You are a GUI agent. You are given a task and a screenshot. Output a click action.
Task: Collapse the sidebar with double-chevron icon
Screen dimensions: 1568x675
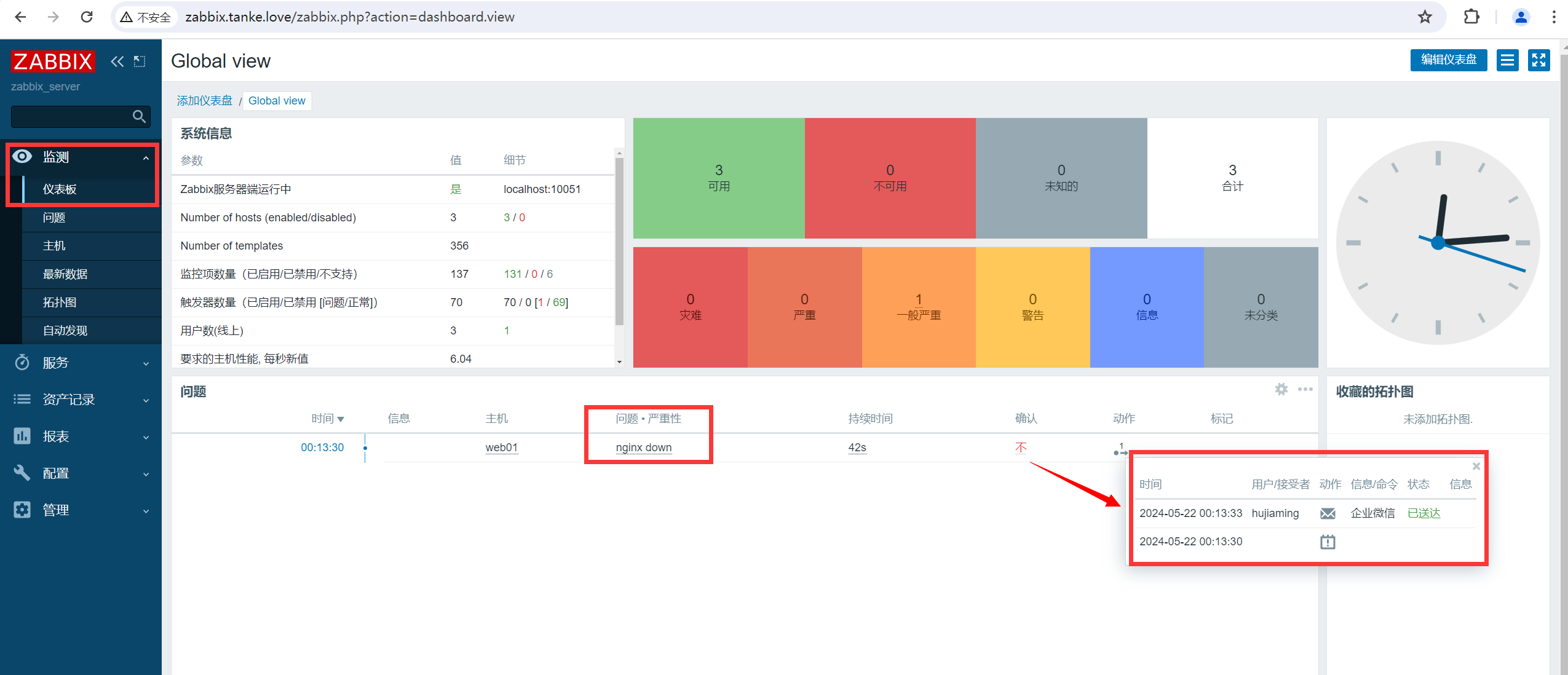pos(117,61)
